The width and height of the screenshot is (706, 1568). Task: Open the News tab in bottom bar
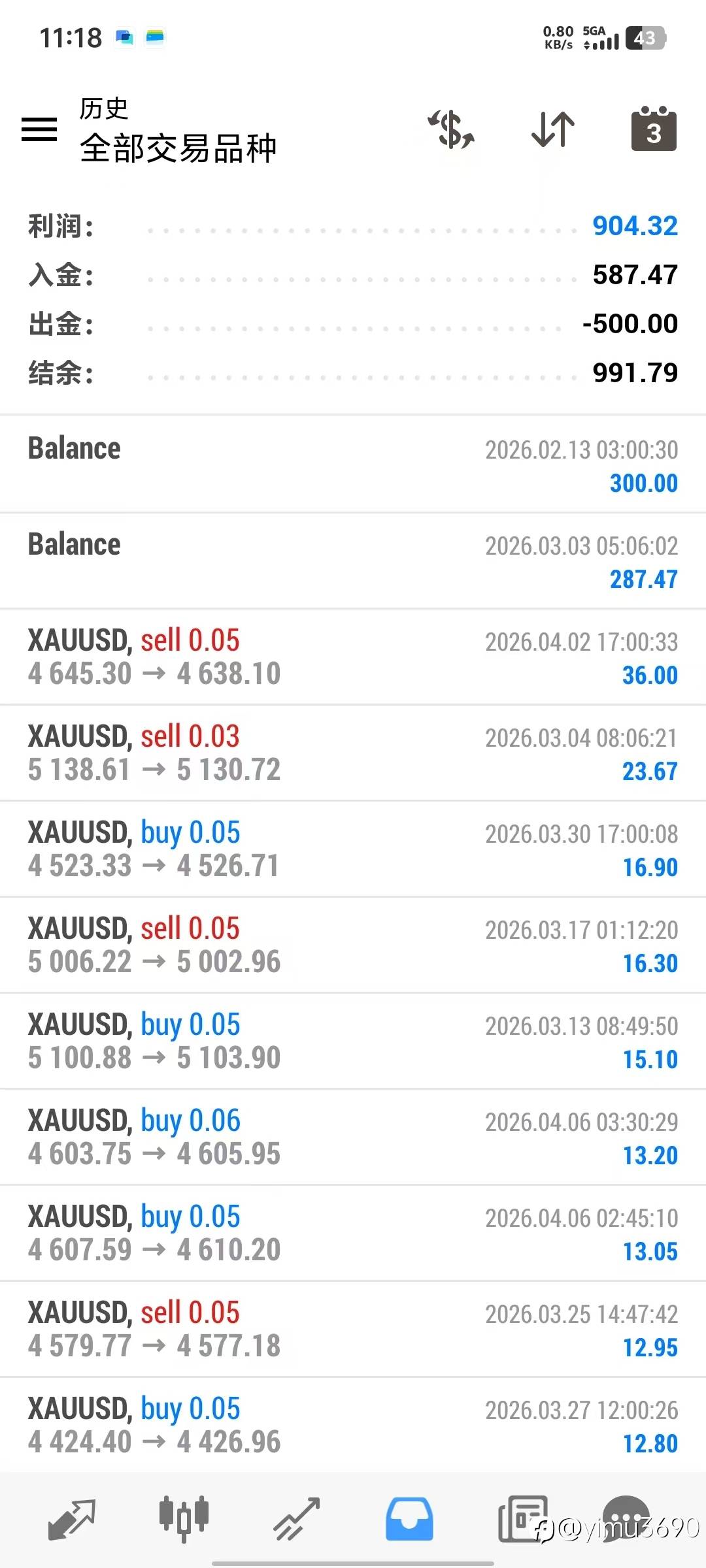[522, 1518]
